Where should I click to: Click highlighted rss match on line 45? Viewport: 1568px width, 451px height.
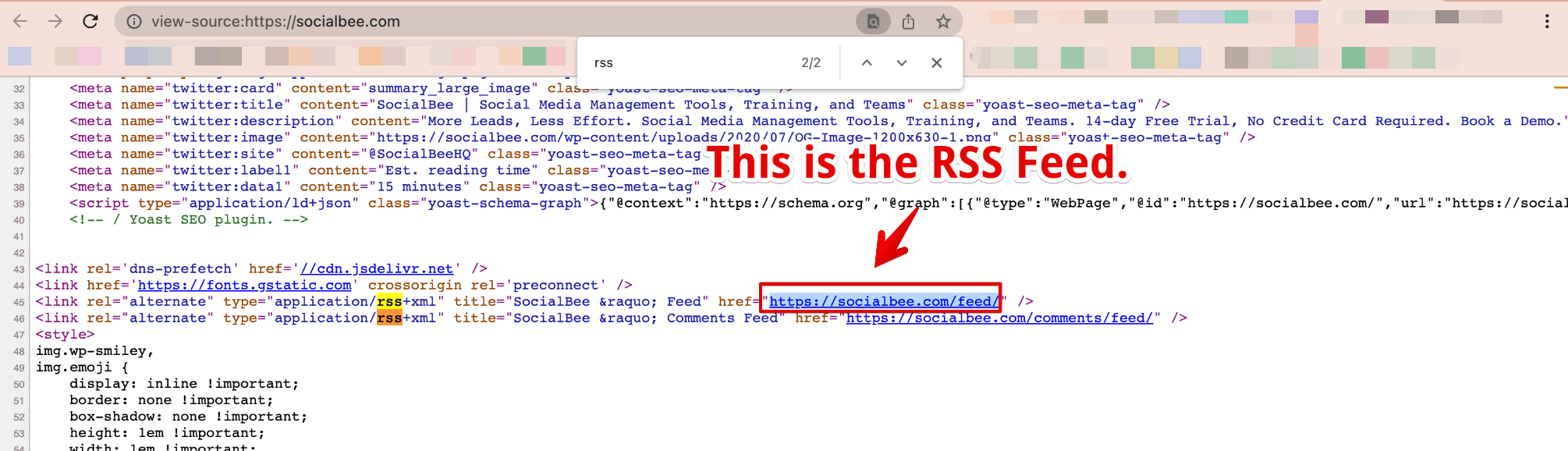389,302
